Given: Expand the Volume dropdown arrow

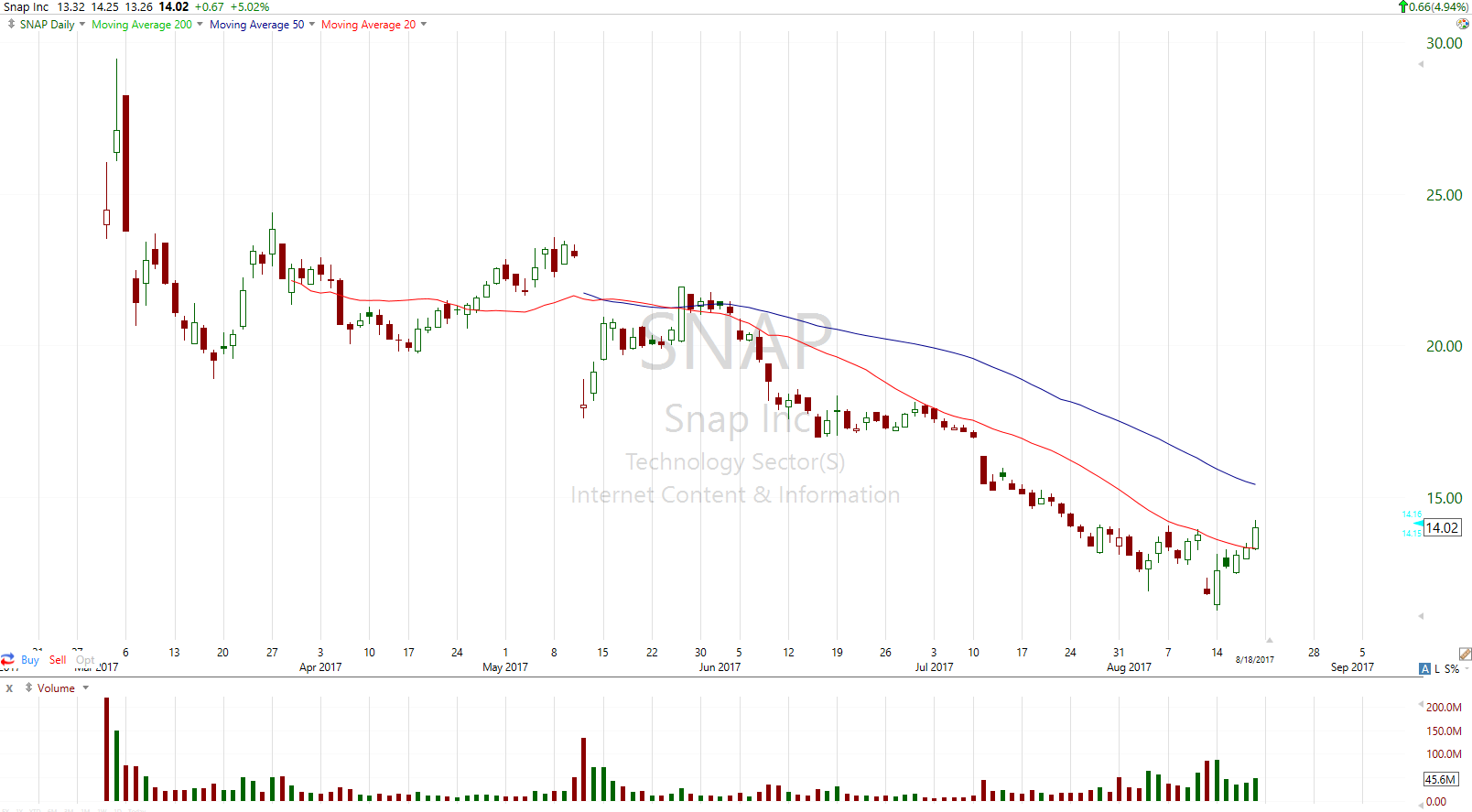Looking at the screenshot, I should click(x=86, y=688).
